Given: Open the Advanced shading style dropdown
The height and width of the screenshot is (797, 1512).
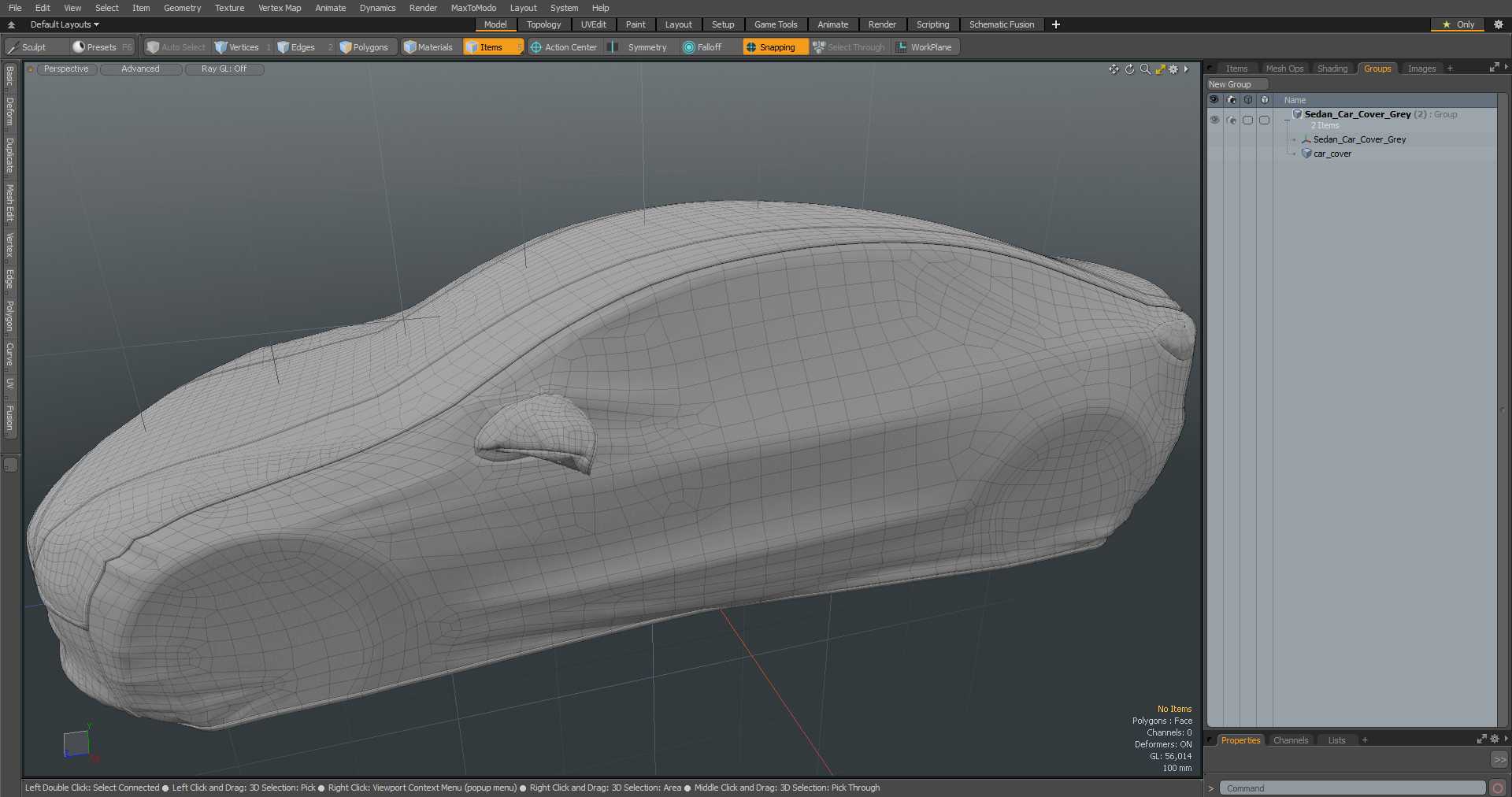Looking at the screenshot, I should [x=141, y=69].
